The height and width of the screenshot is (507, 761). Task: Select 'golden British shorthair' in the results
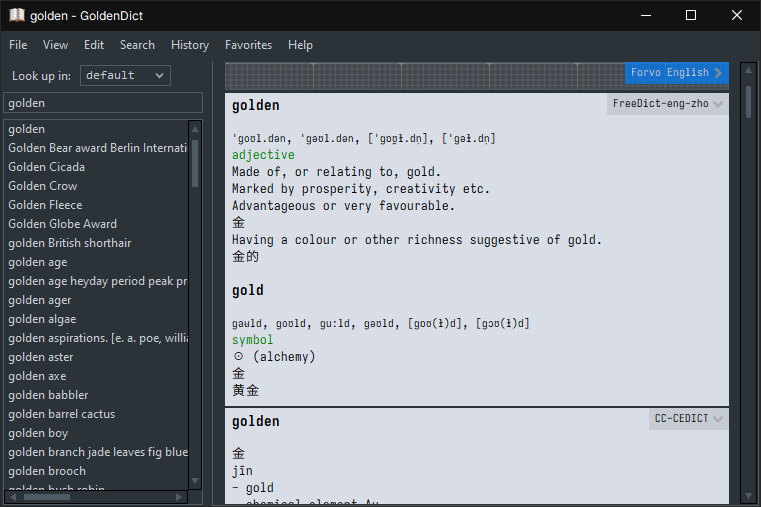69,243
